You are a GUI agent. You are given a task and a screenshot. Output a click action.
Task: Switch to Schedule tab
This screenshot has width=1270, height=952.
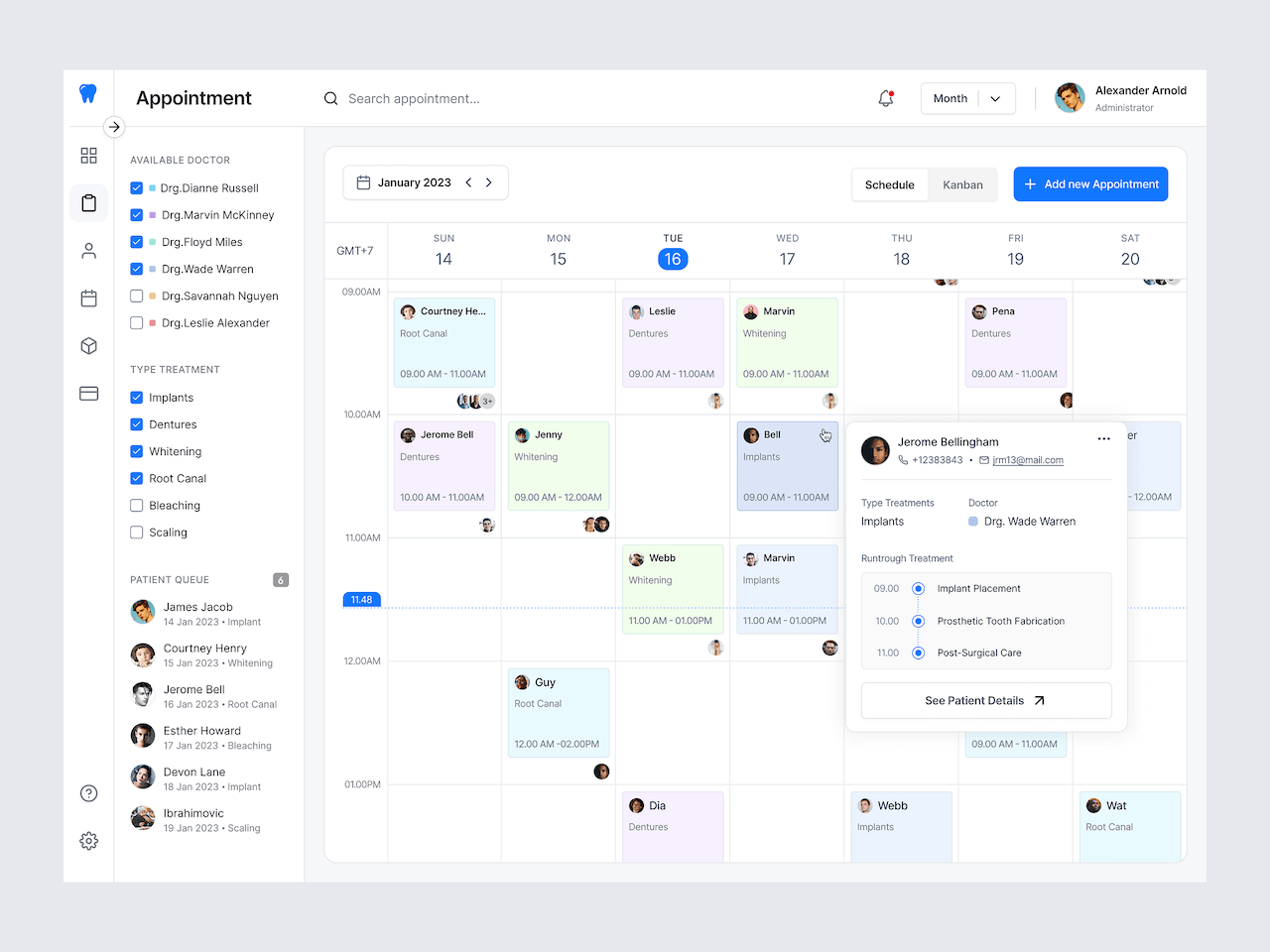point(889,184)
